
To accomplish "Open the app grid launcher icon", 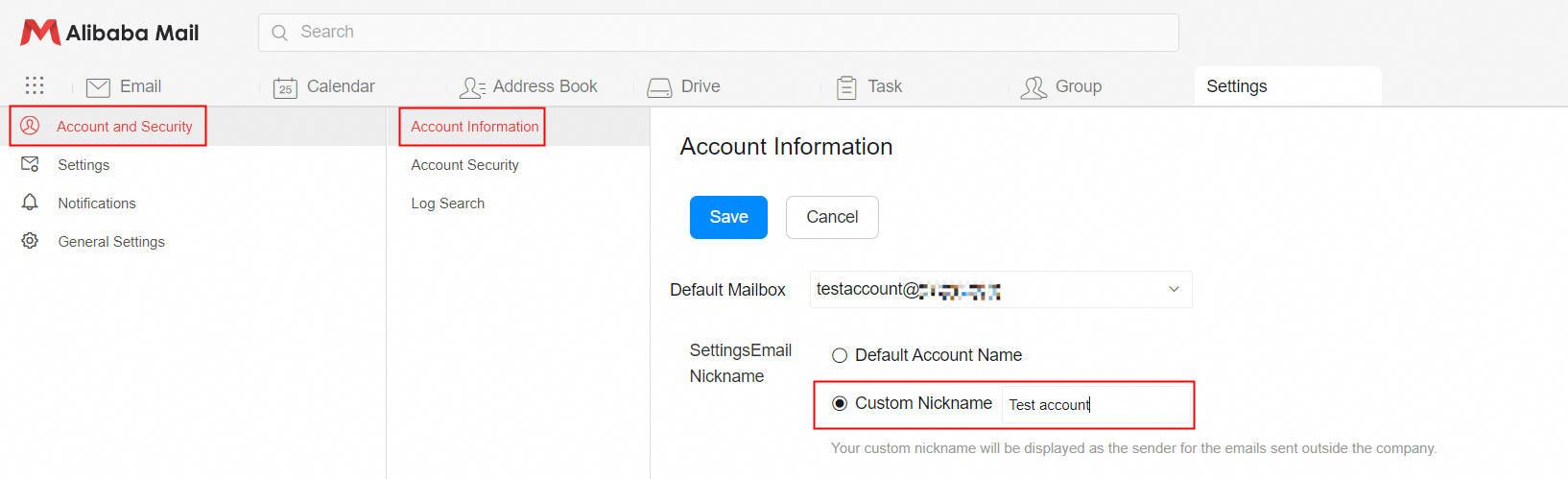I will [x=35, y=85].
